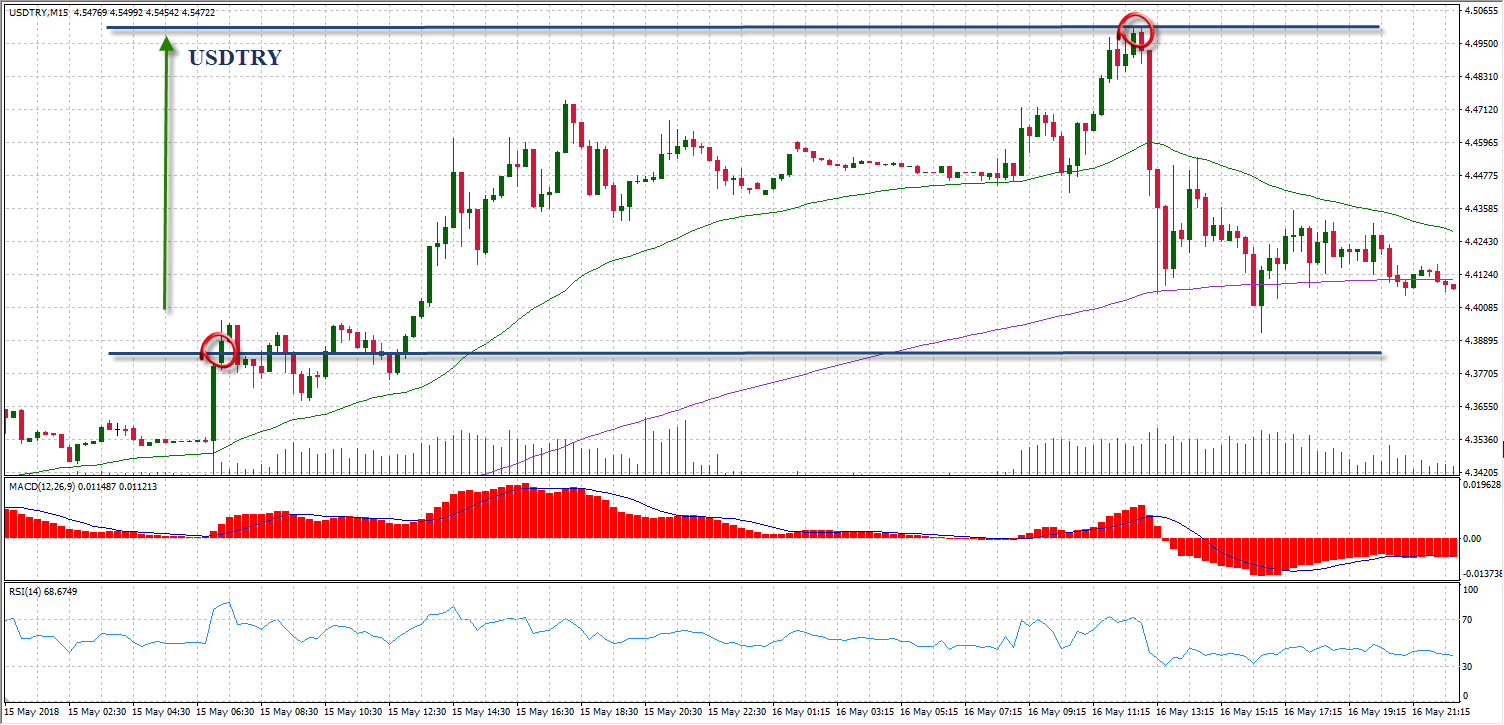The height and width of the screenshot is (725, 1504).
Task: Click price level 4.36550 on the axis
Action: [1483, 407]
